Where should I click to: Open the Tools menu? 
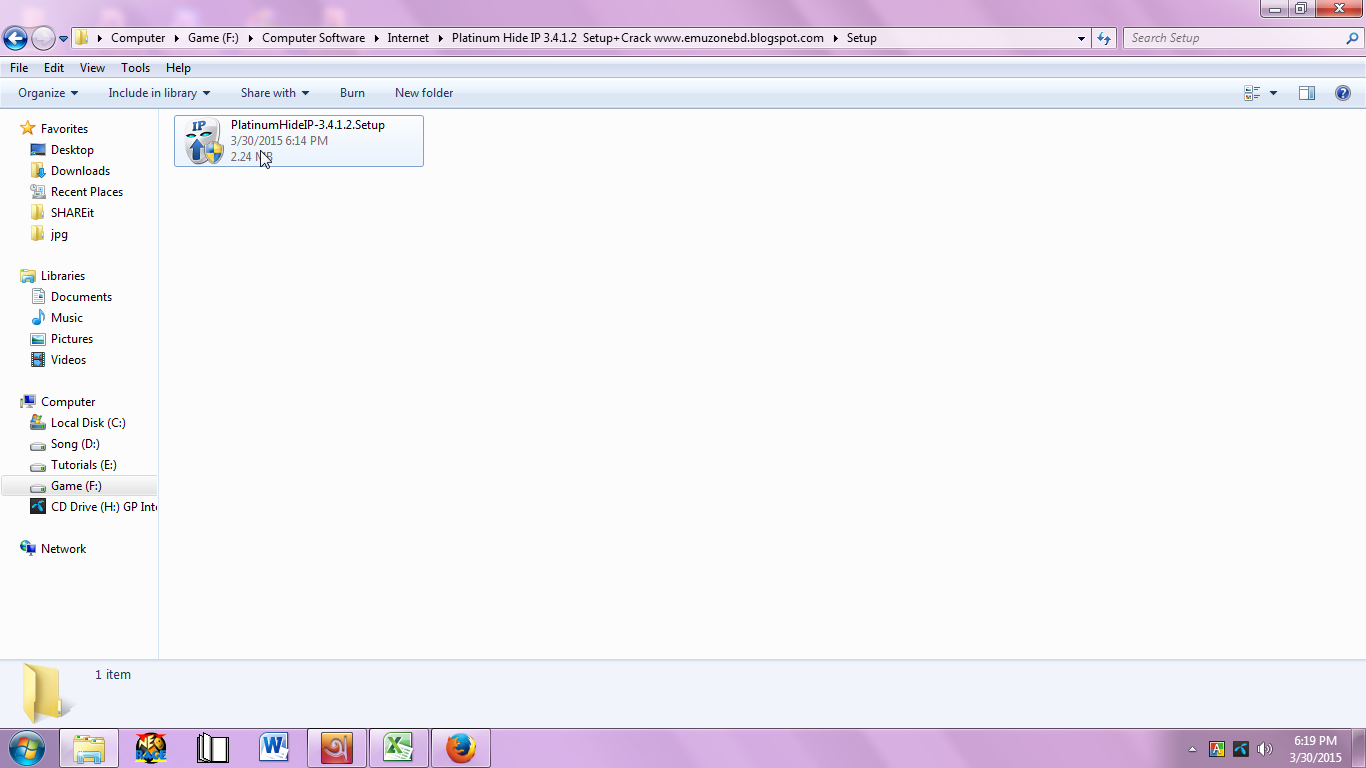[x=135, y=68]
